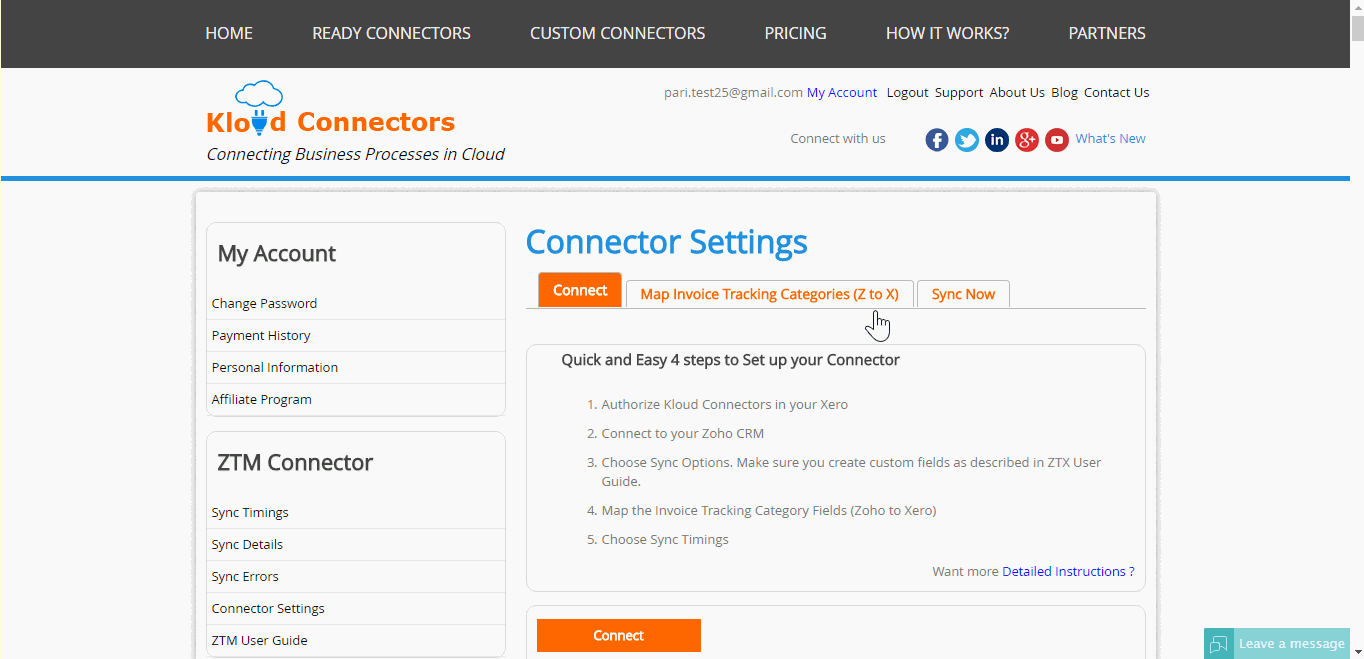Click the Leave a message chat button
This screenshot has height=659, width=1364.
(1277, 644)
